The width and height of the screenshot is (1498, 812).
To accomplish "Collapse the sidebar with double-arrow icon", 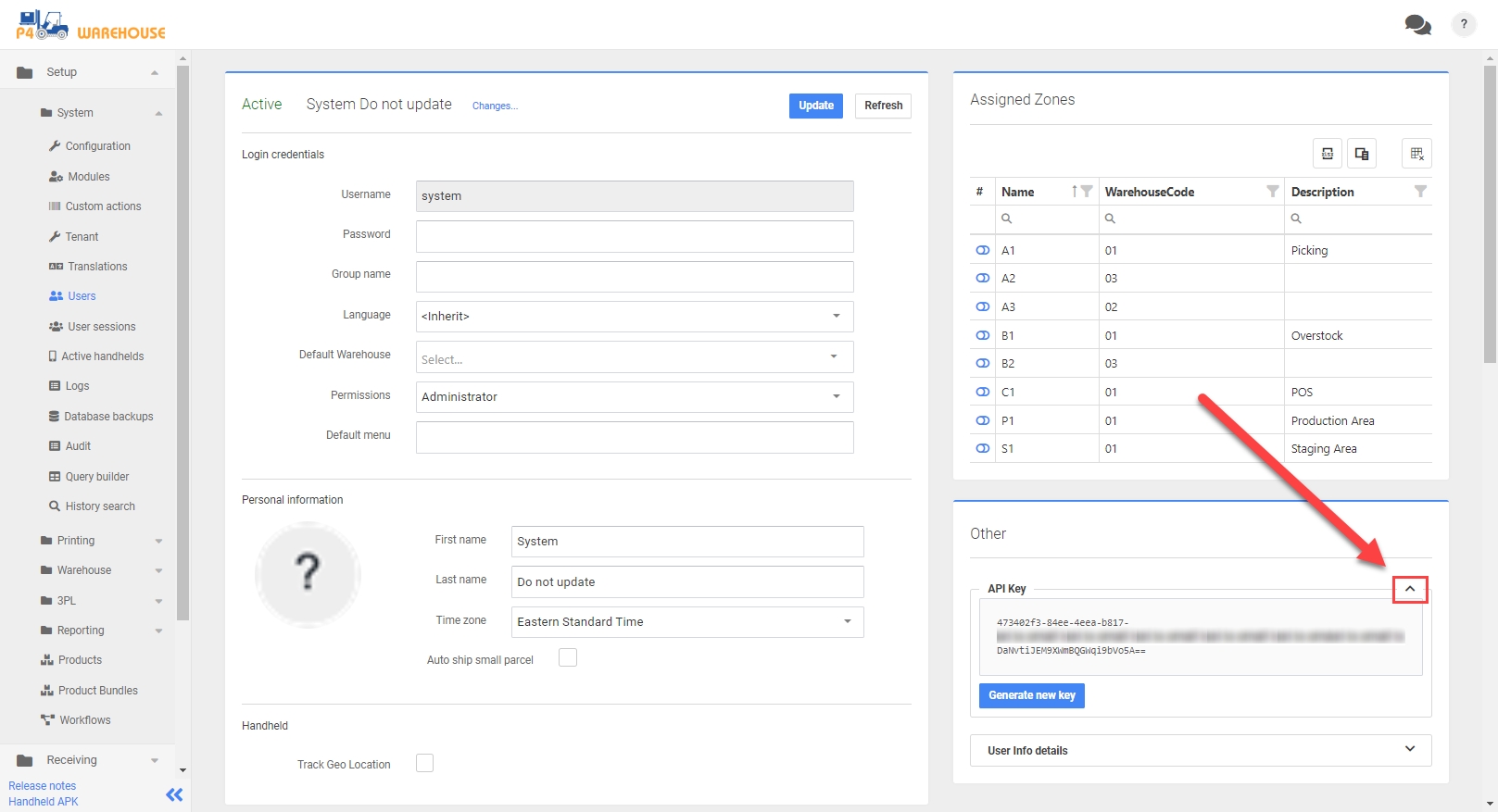I will point(174,794).
